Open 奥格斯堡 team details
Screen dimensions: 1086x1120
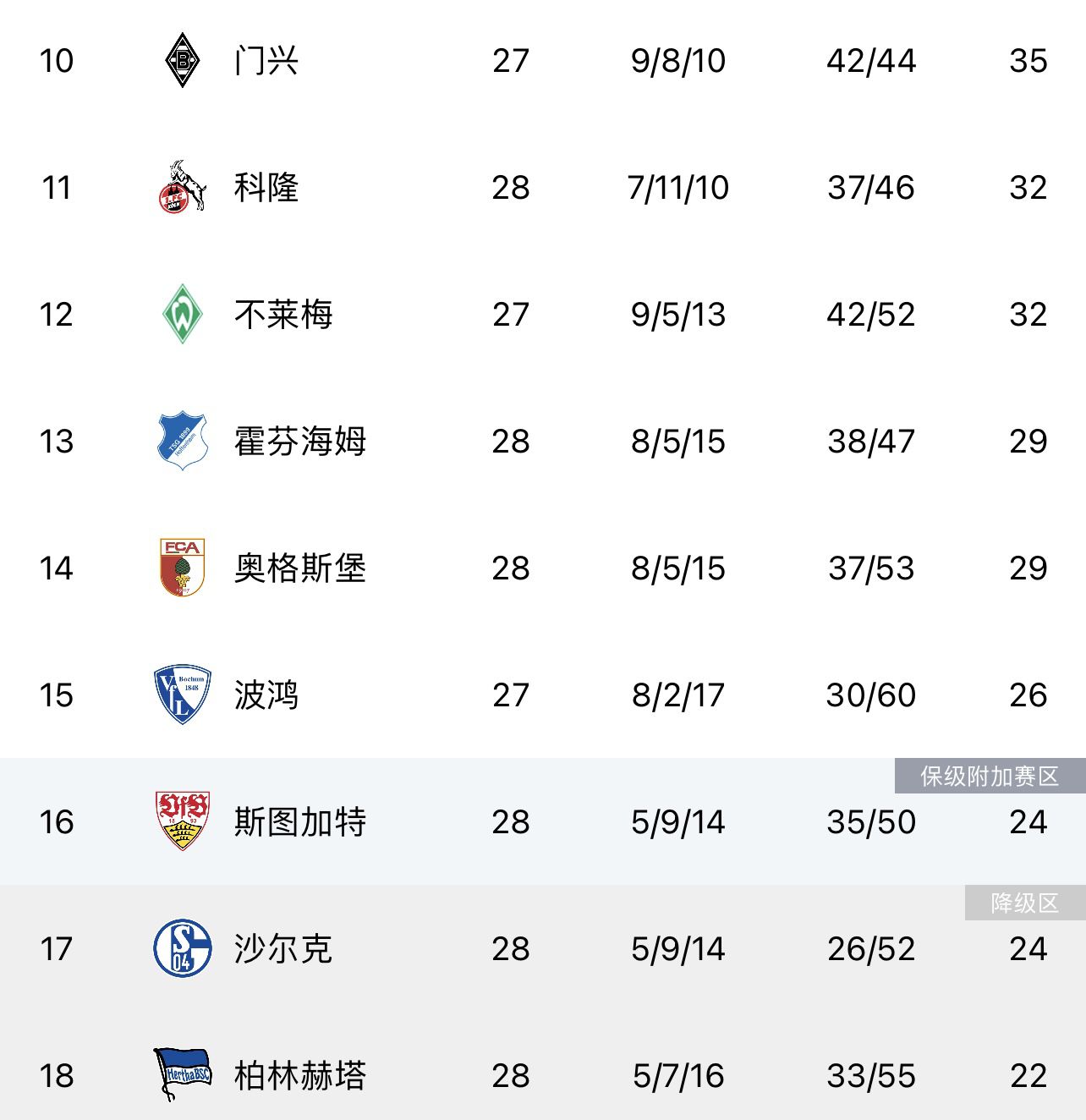pos(300,568)
